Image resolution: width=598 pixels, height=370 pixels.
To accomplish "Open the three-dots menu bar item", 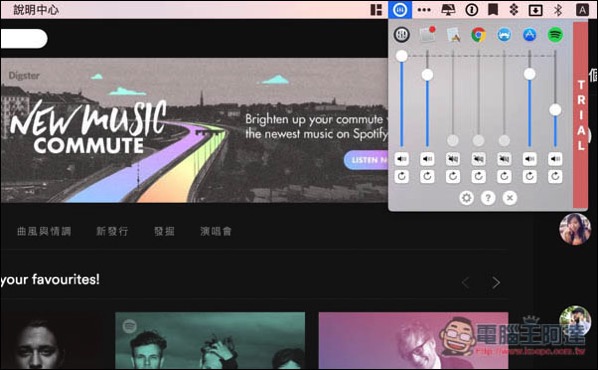I will pos(424,10).
